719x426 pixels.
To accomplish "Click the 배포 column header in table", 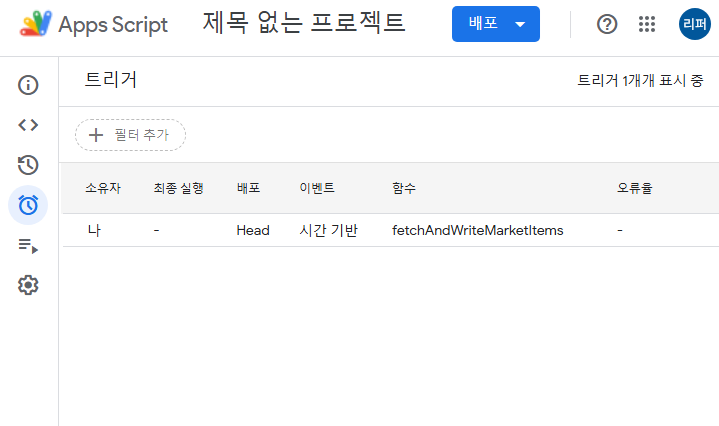I will coord(248,188).
